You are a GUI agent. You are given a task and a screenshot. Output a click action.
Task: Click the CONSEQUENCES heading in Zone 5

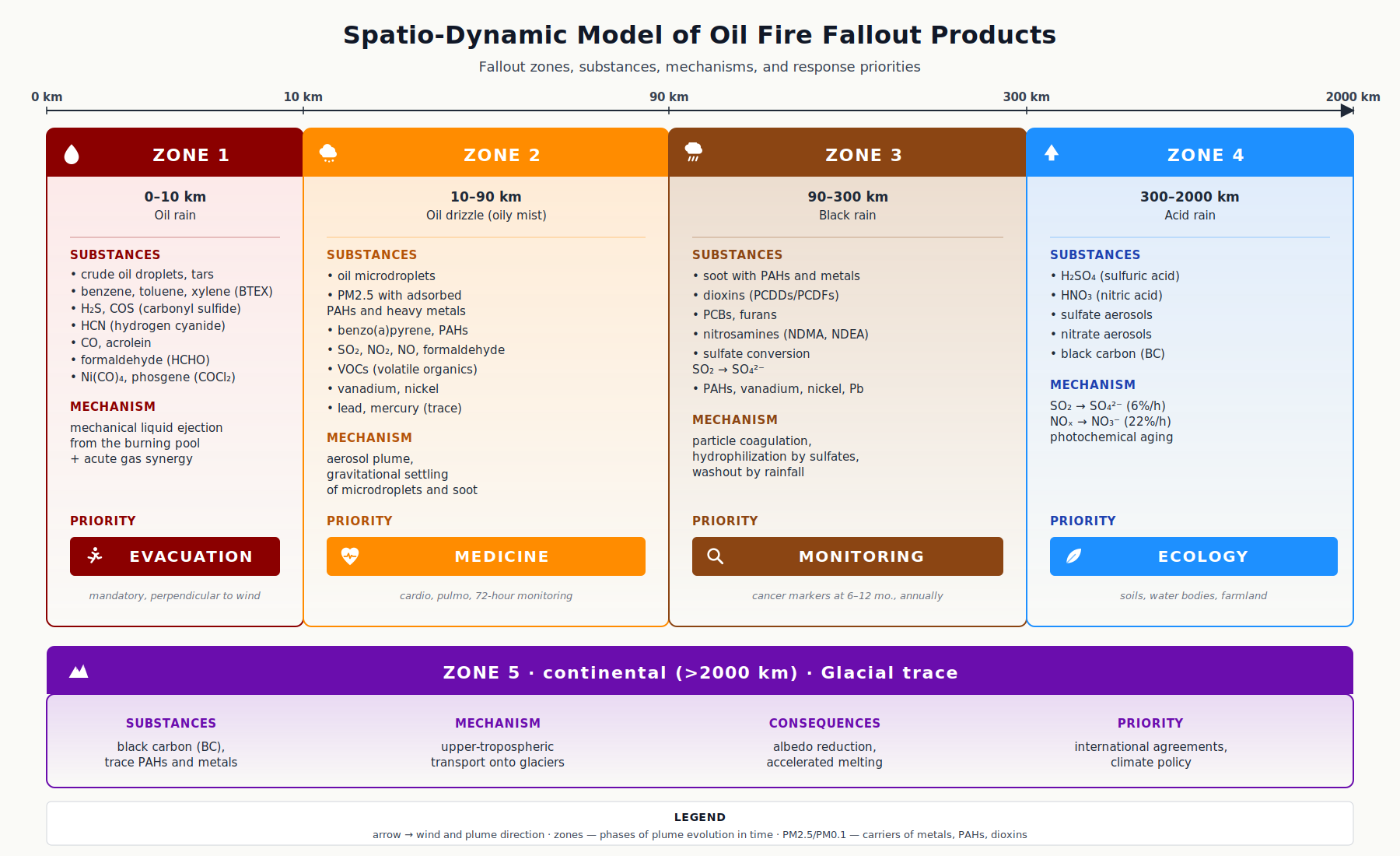824,723
